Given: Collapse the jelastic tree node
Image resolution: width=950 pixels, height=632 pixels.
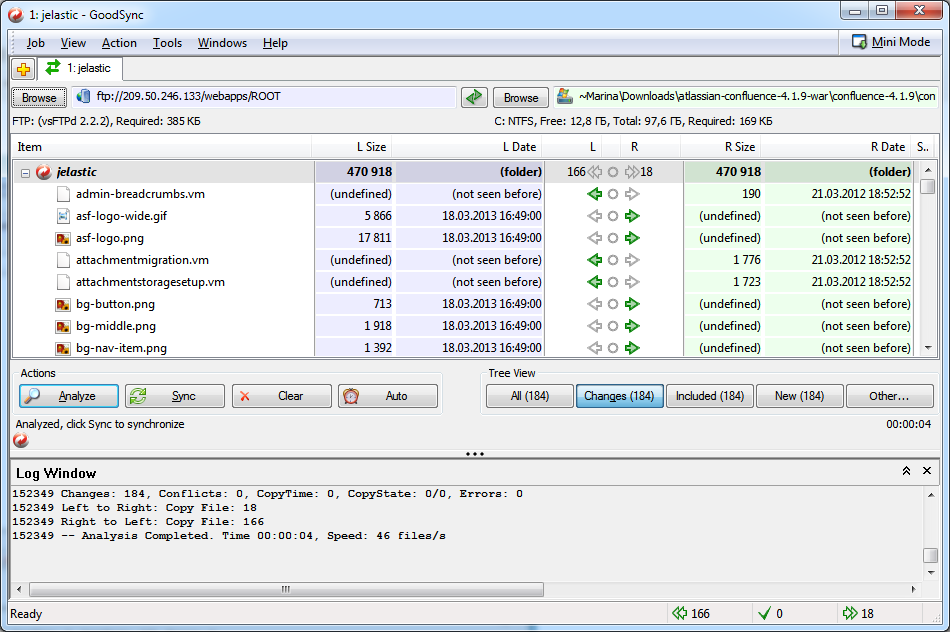Looking at the screenshot, I should pyautogui.click(x=25, y=173).
